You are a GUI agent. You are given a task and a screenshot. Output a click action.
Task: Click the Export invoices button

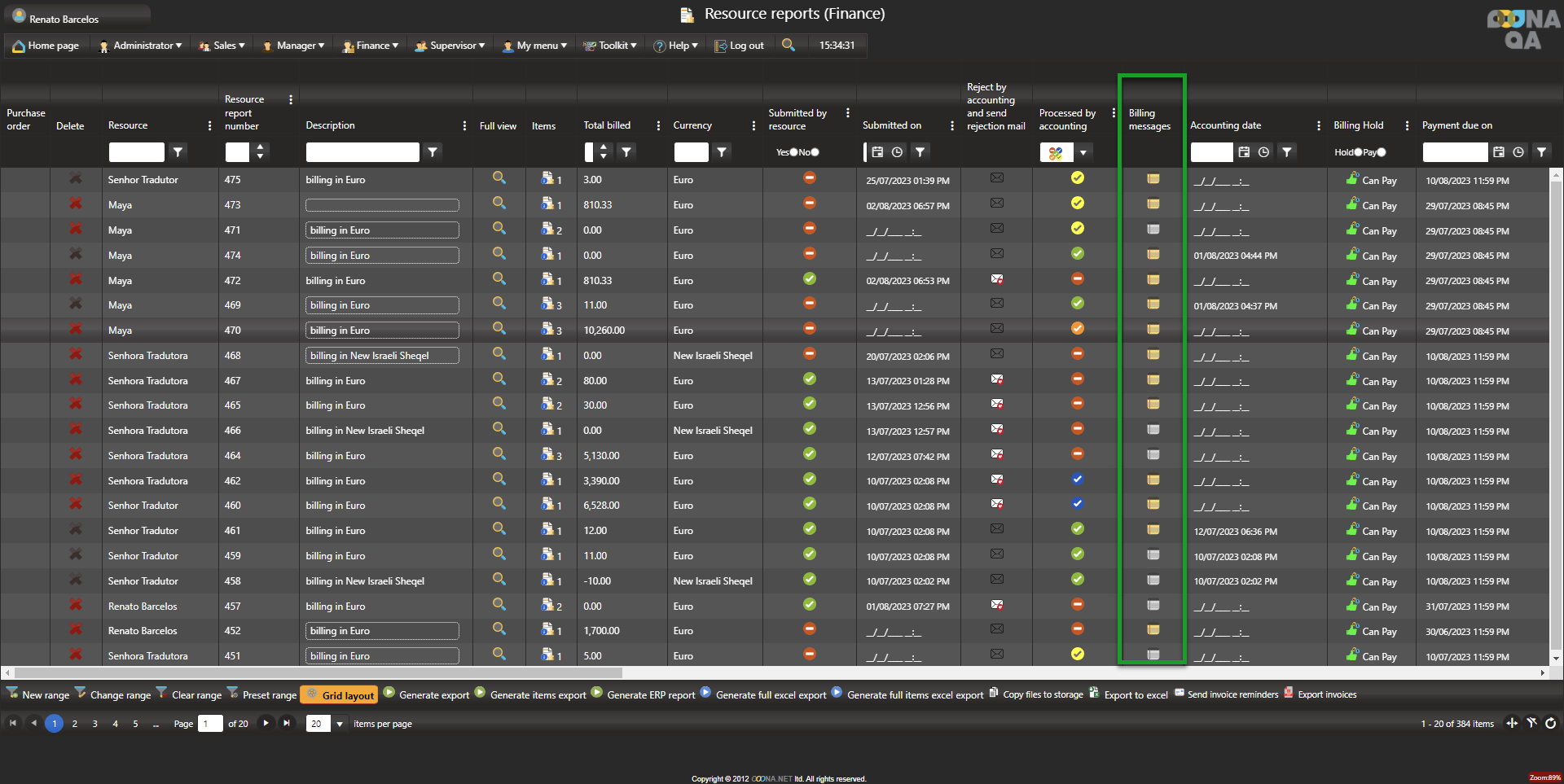1320,694
